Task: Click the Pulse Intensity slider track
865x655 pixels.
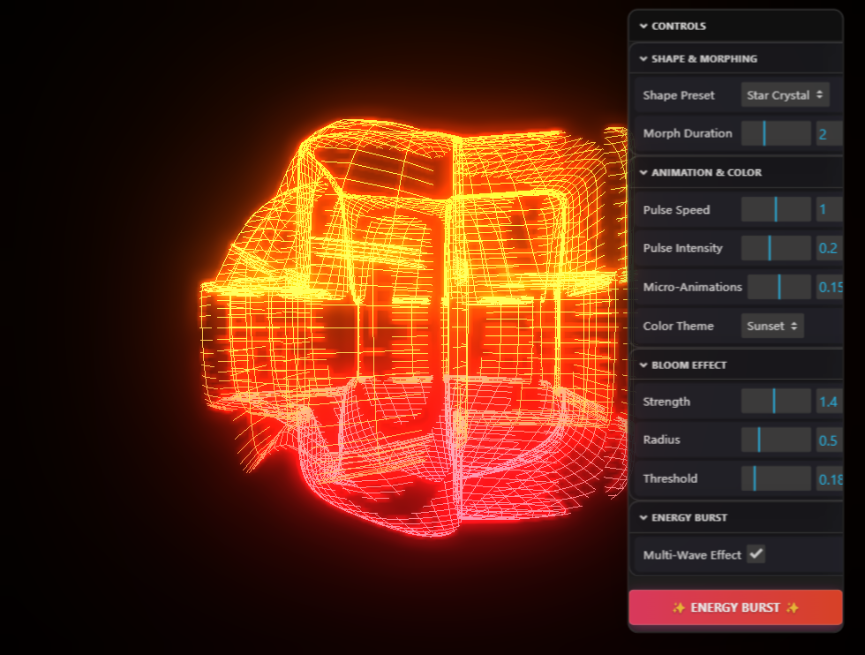Action: pos(776,248)
